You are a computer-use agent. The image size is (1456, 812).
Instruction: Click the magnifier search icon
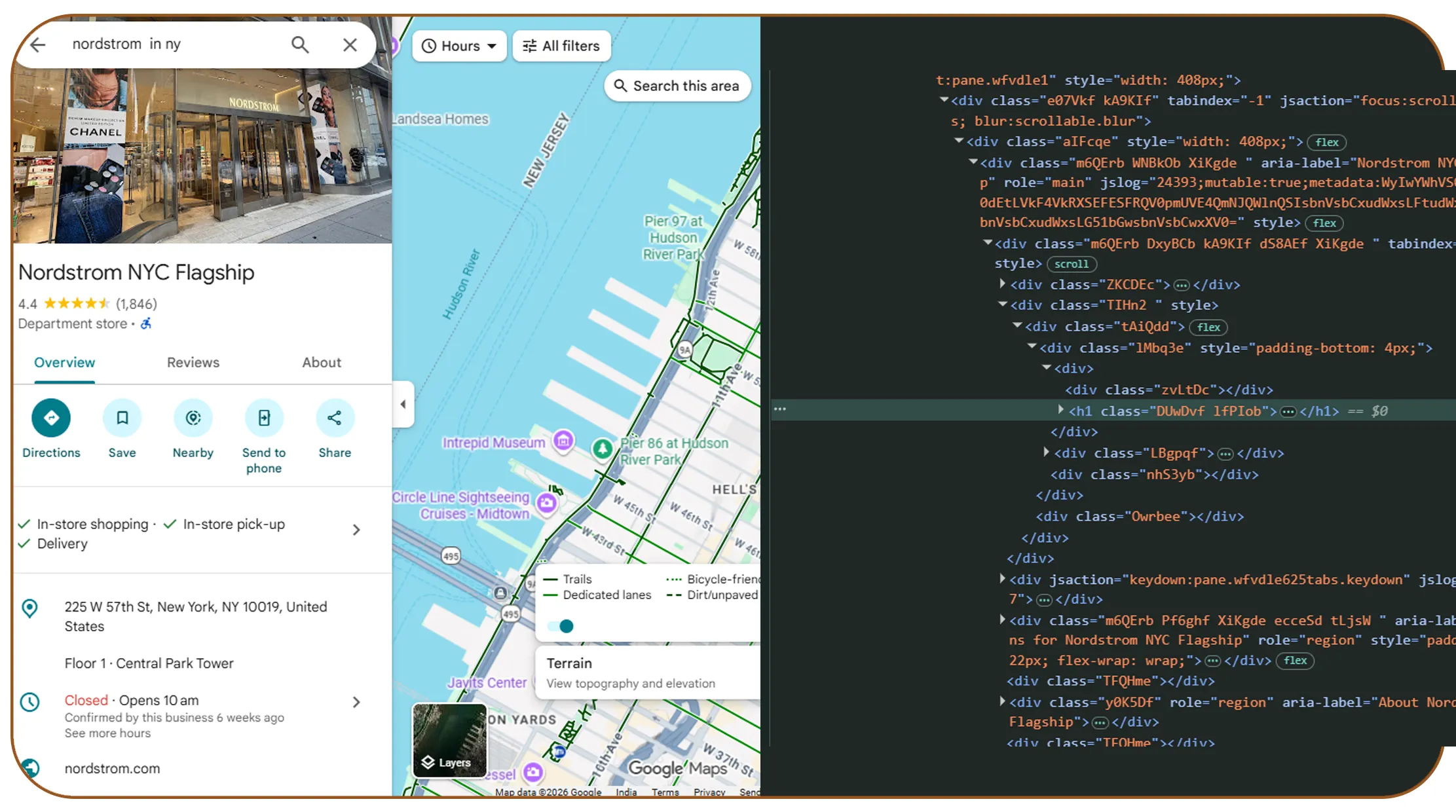pos(300,45)
